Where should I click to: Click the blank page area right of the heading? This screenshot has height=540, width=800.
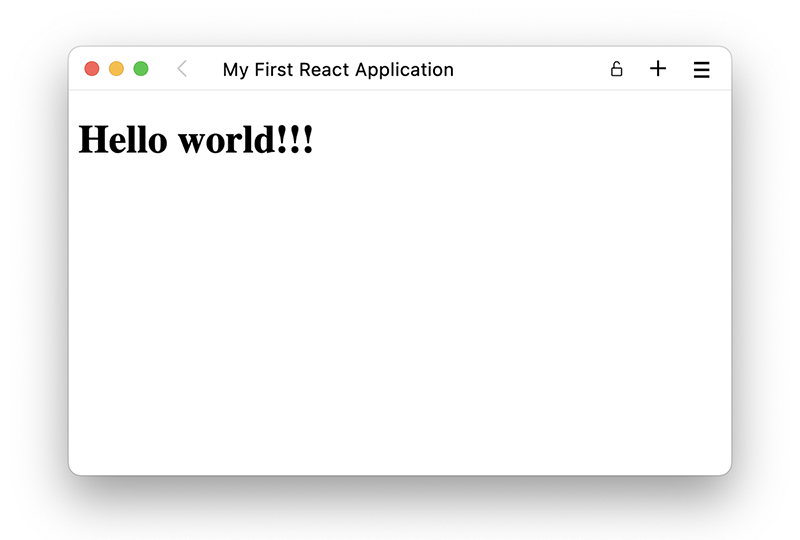click(x=520, y=140)
